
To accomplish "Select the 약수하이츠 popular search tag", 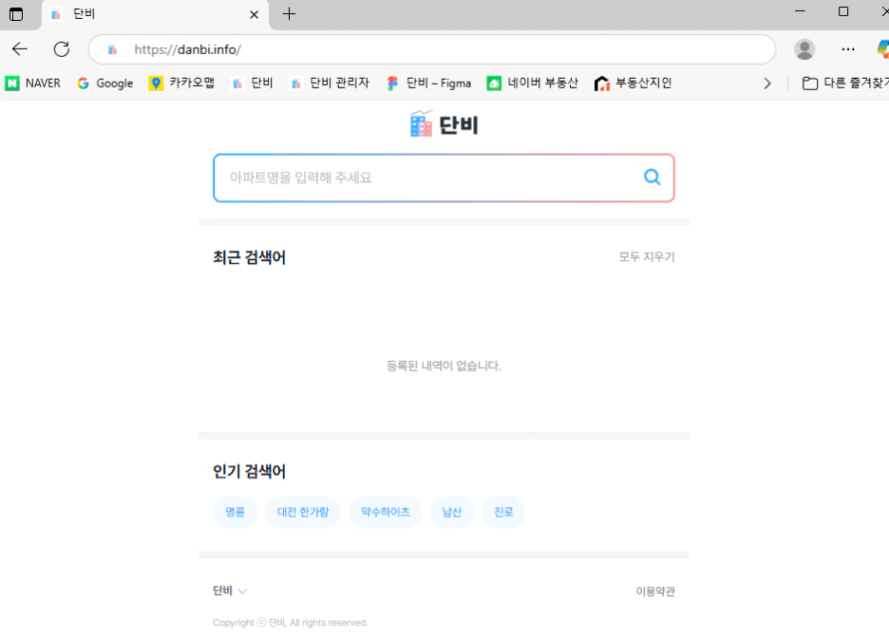I will (x=385, y=512).
